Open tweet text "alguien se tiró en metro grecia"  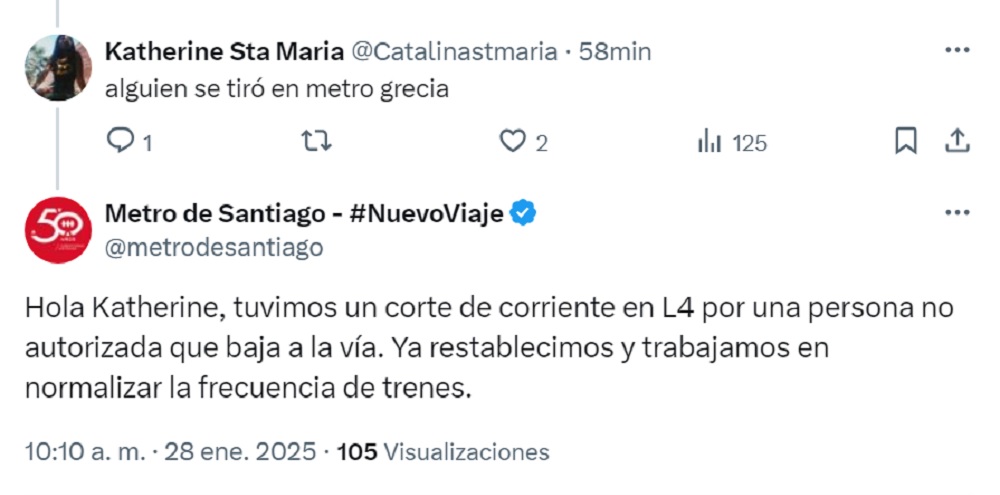276,89
